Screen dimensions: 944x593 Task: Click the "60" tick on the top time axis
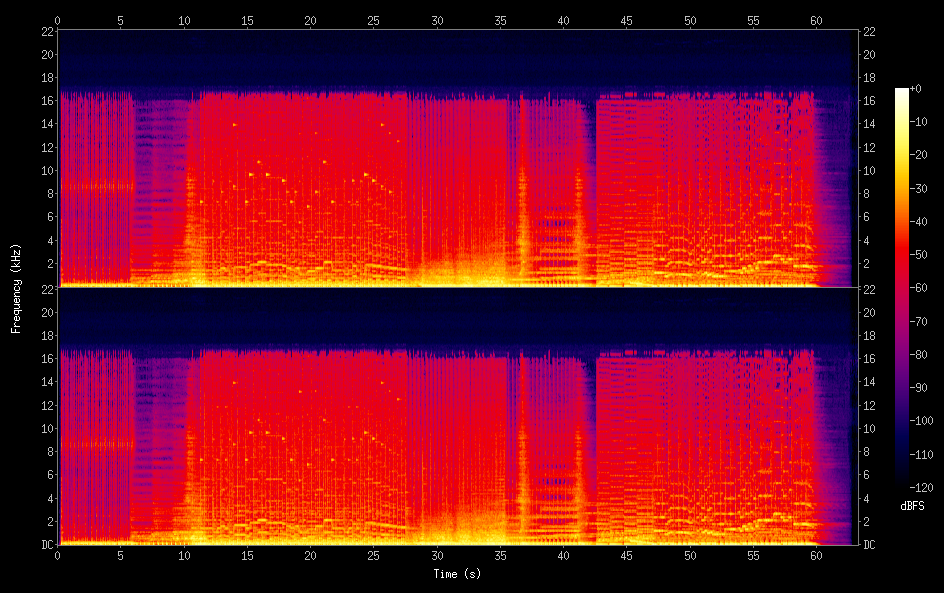pos(816,19)
